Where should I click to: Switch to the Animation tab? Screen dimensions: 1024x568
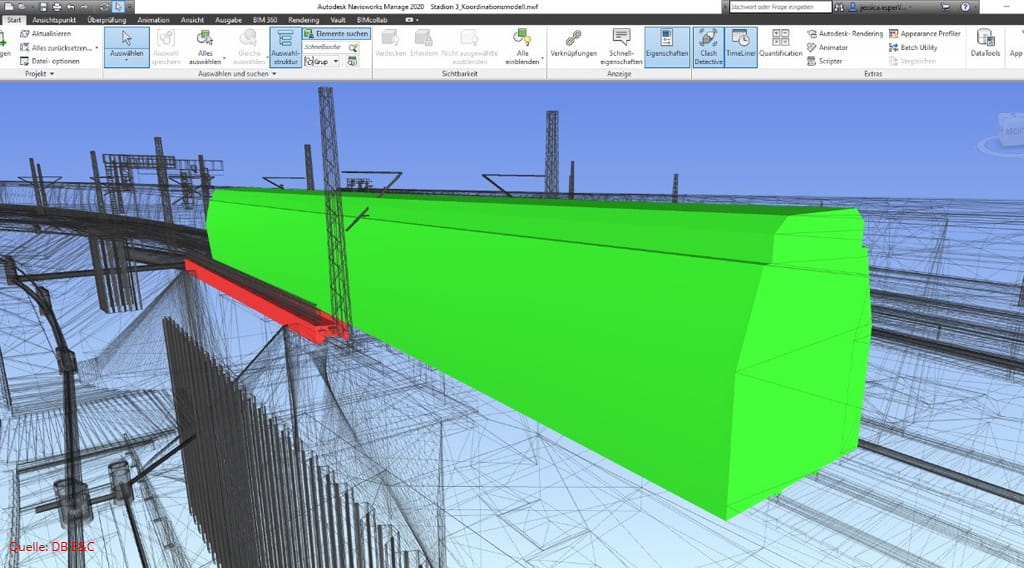point(153,20)
